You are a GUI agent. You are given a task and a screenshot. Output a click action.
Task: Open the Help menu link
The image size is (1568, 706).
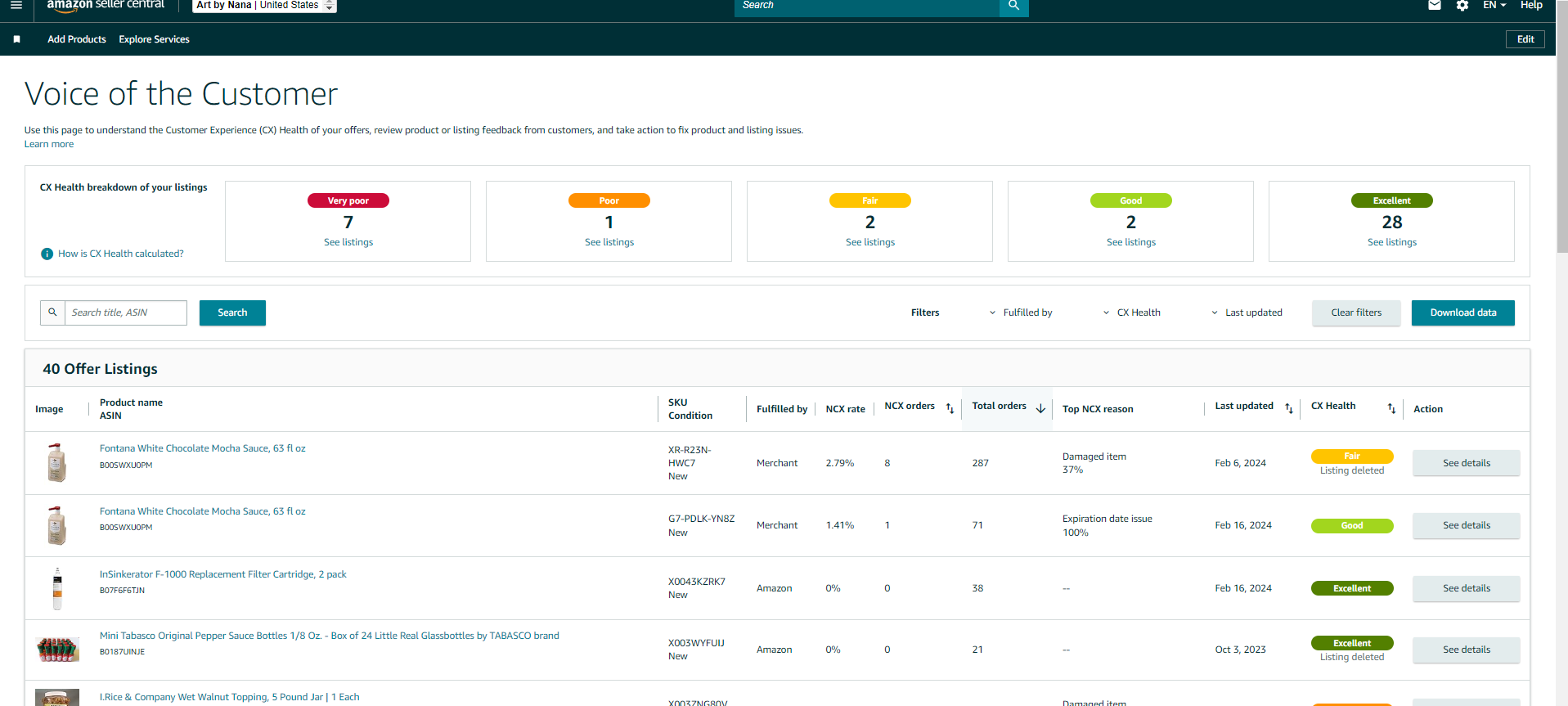point(1531,5)
